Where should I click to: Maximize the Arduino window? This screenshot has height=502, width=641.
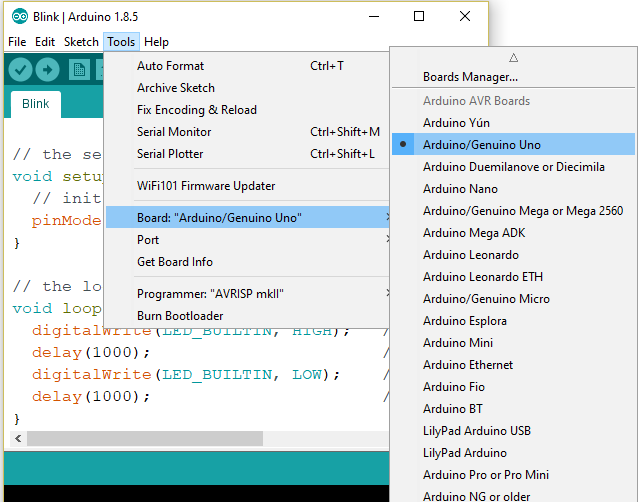(419, 16)
